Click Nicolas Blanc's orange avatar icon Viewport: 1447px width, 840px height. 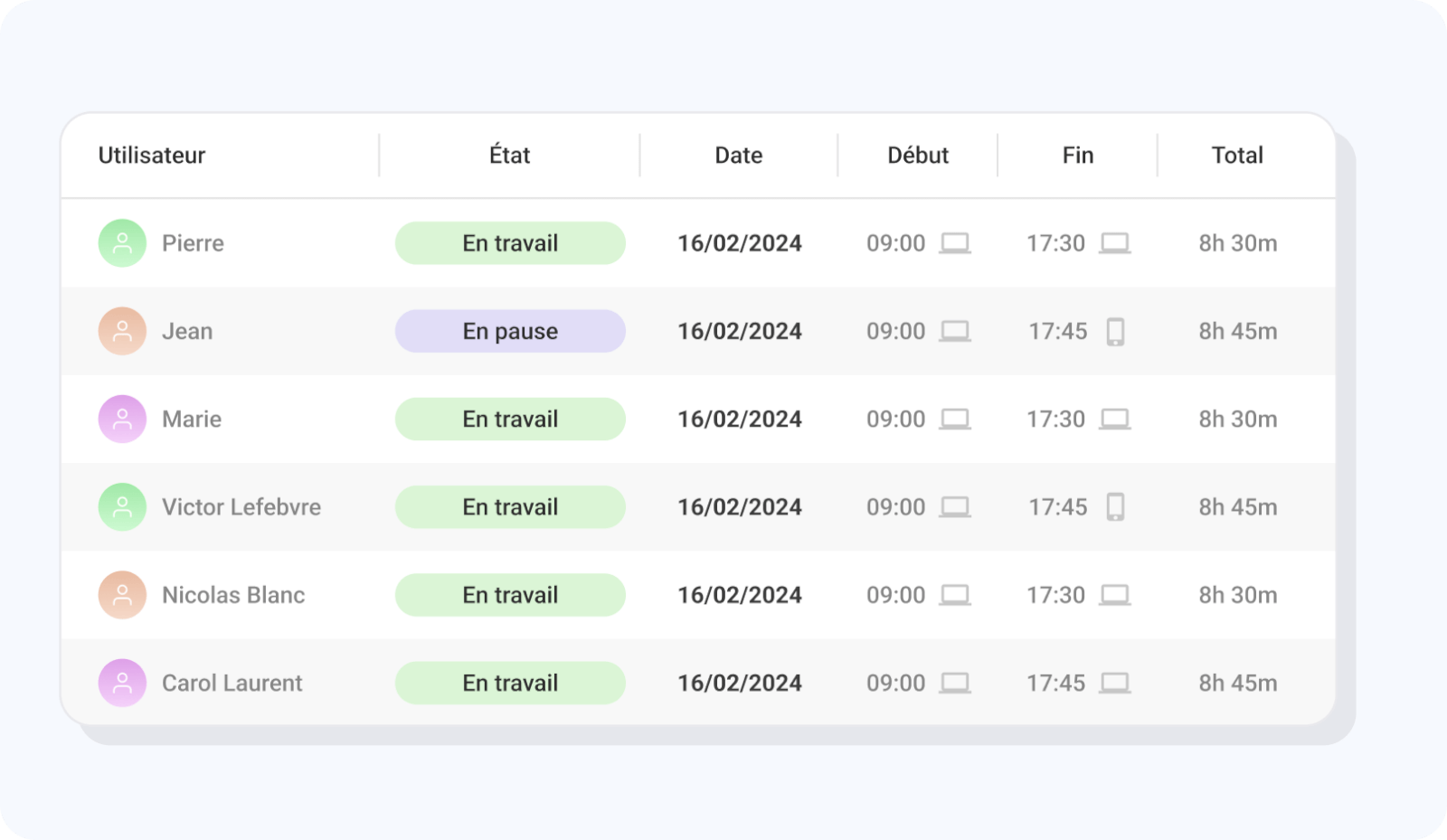[x=122, y=595]
